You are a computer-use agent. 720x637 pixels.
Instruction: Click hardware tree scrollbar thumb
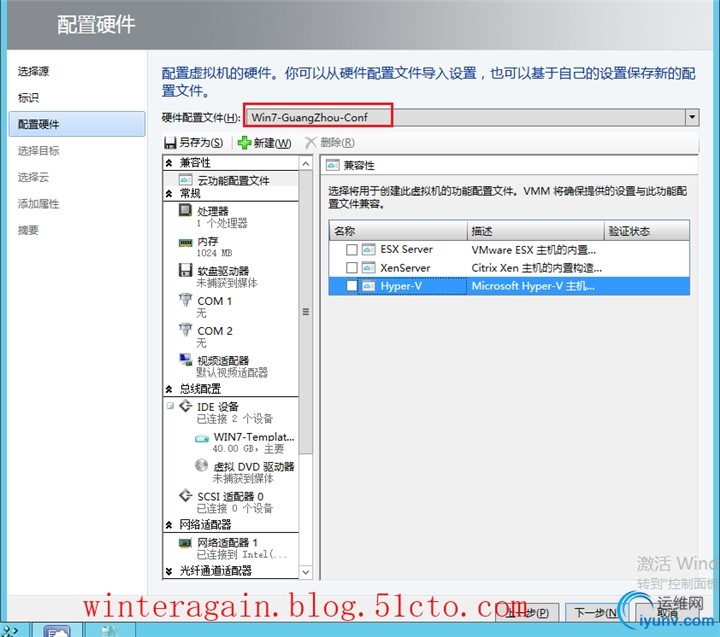click(x=306, y=312)
